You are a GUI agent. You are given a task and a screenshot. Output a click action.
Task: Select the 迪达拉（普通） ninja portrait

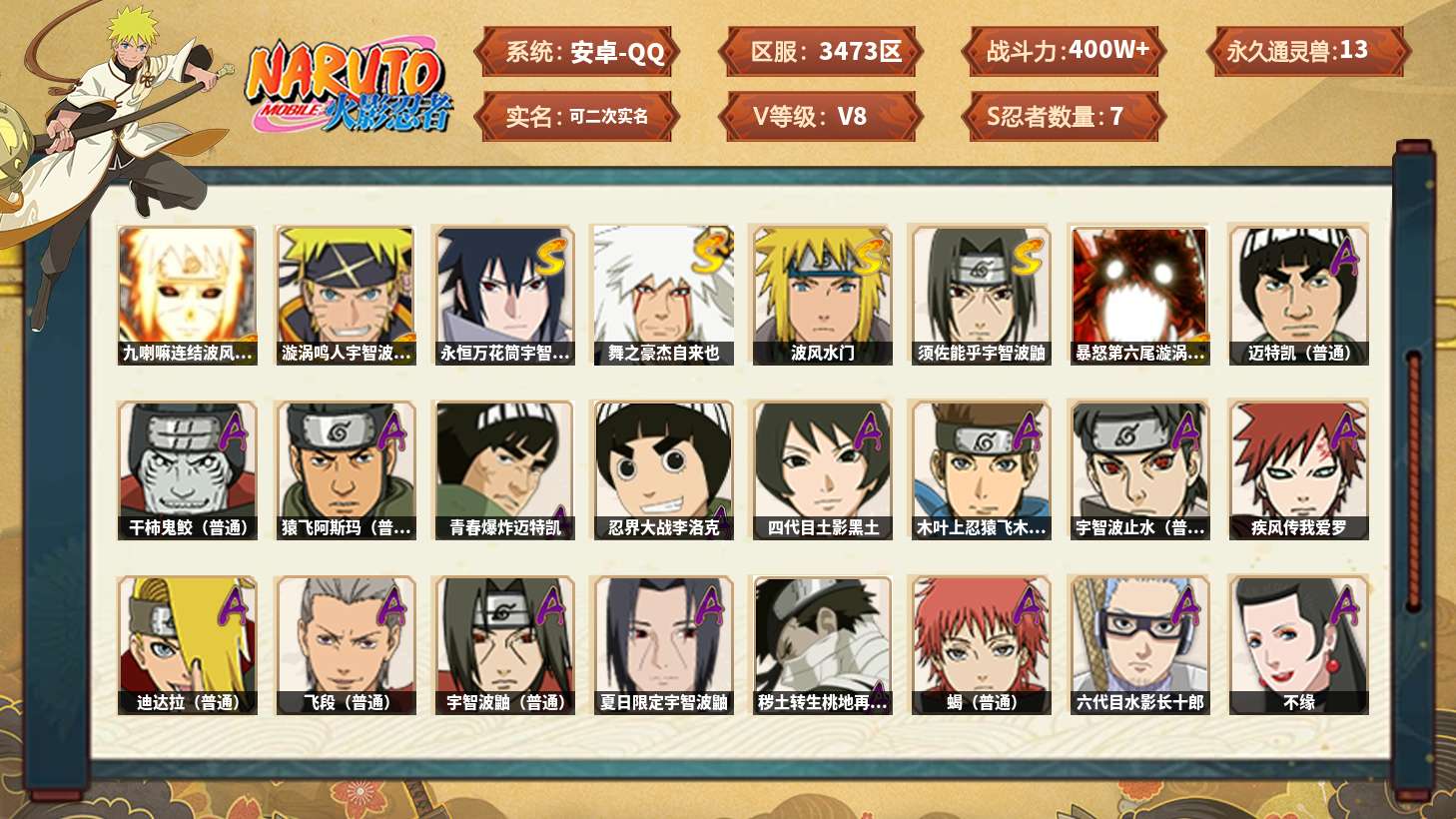coord(187,645)
